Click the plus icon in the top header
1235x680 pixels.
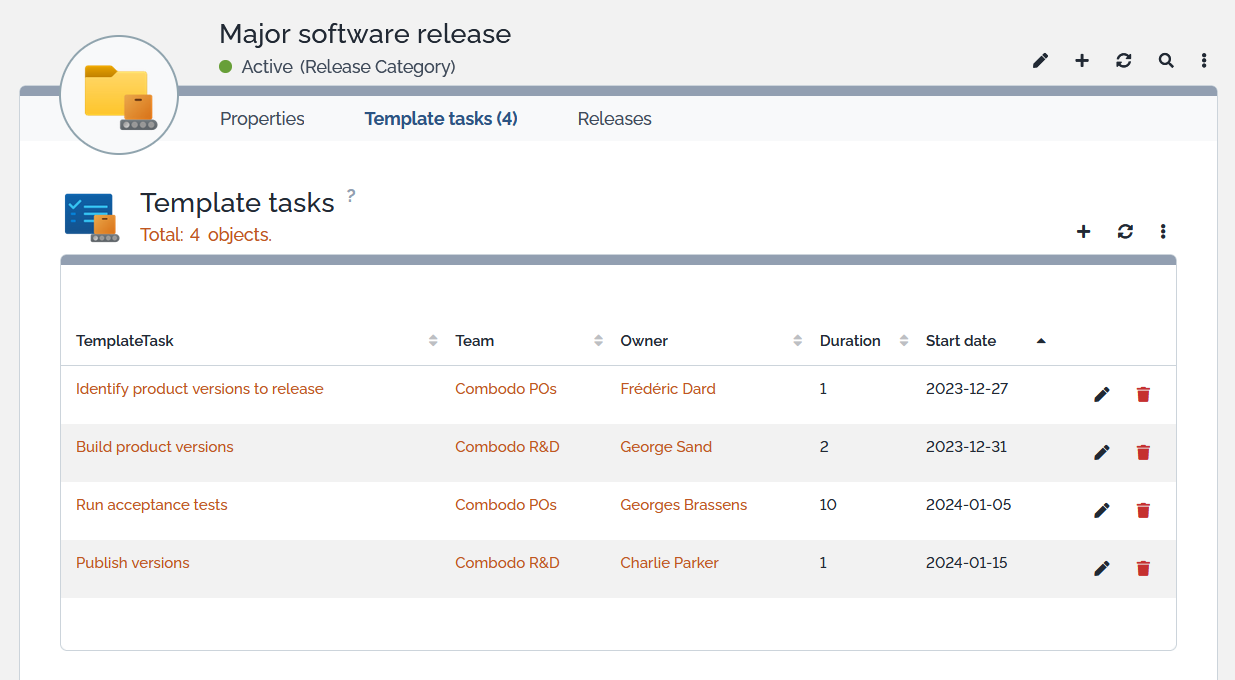(1082, 61)
